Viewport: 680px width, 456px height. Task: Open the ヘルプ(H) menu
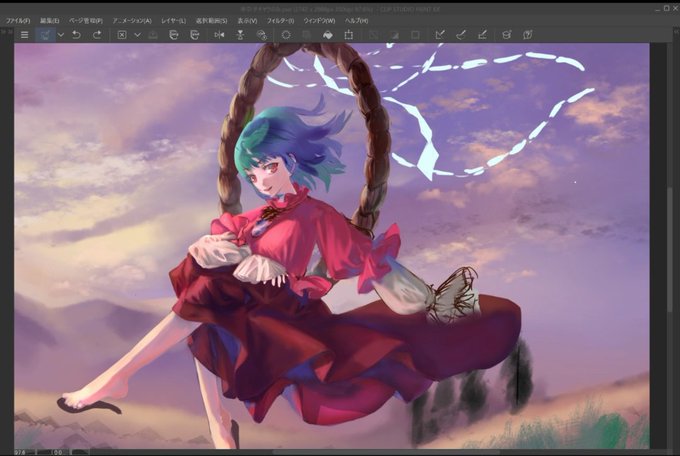[356, 21]
